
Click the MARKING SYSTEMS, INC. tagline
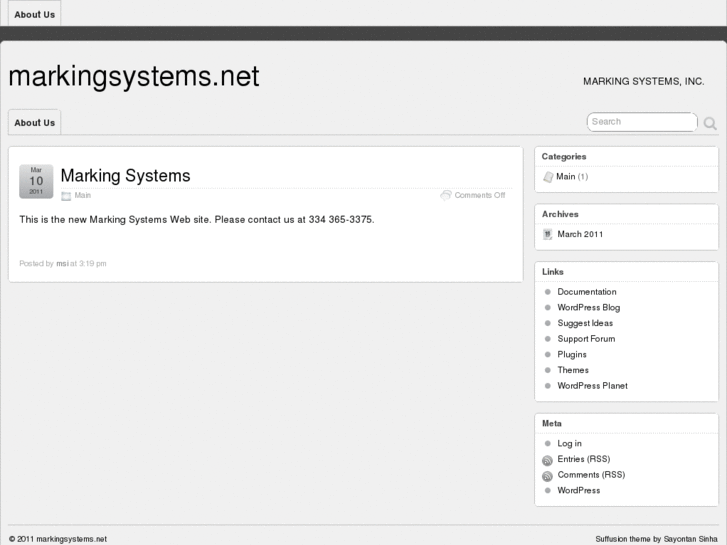pyautogui.click(x=644, y=81)
